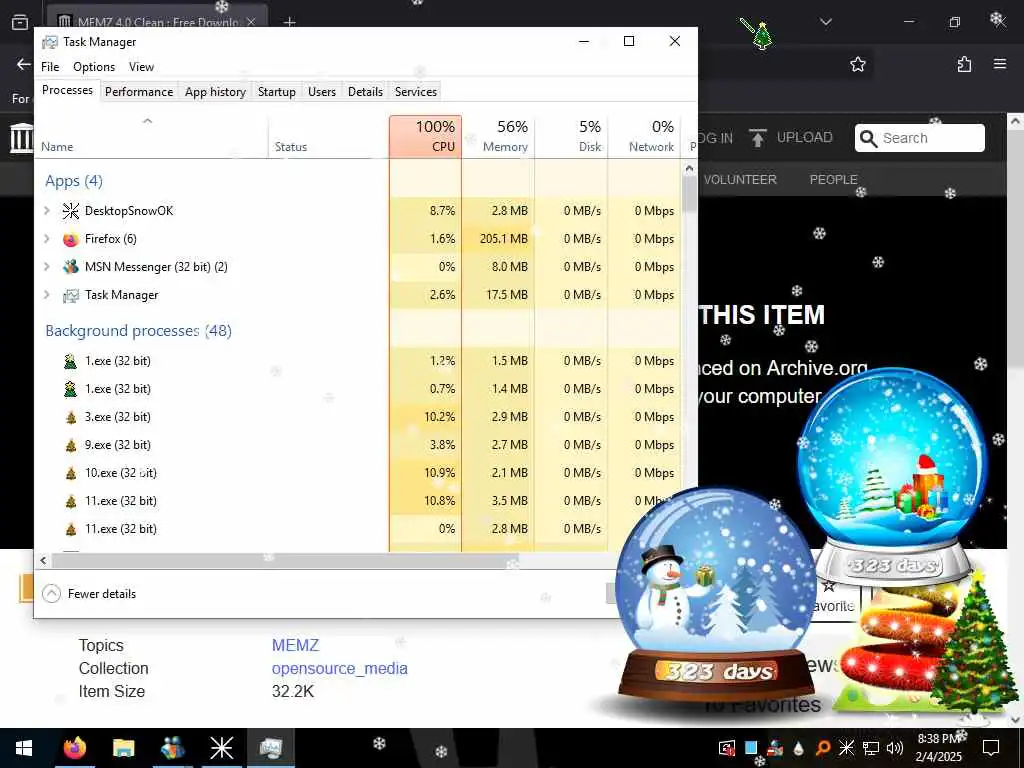Open Firefox from the taskbar
The width and height of the screenshot is (1024, 768).
click(x=74, y=748)
